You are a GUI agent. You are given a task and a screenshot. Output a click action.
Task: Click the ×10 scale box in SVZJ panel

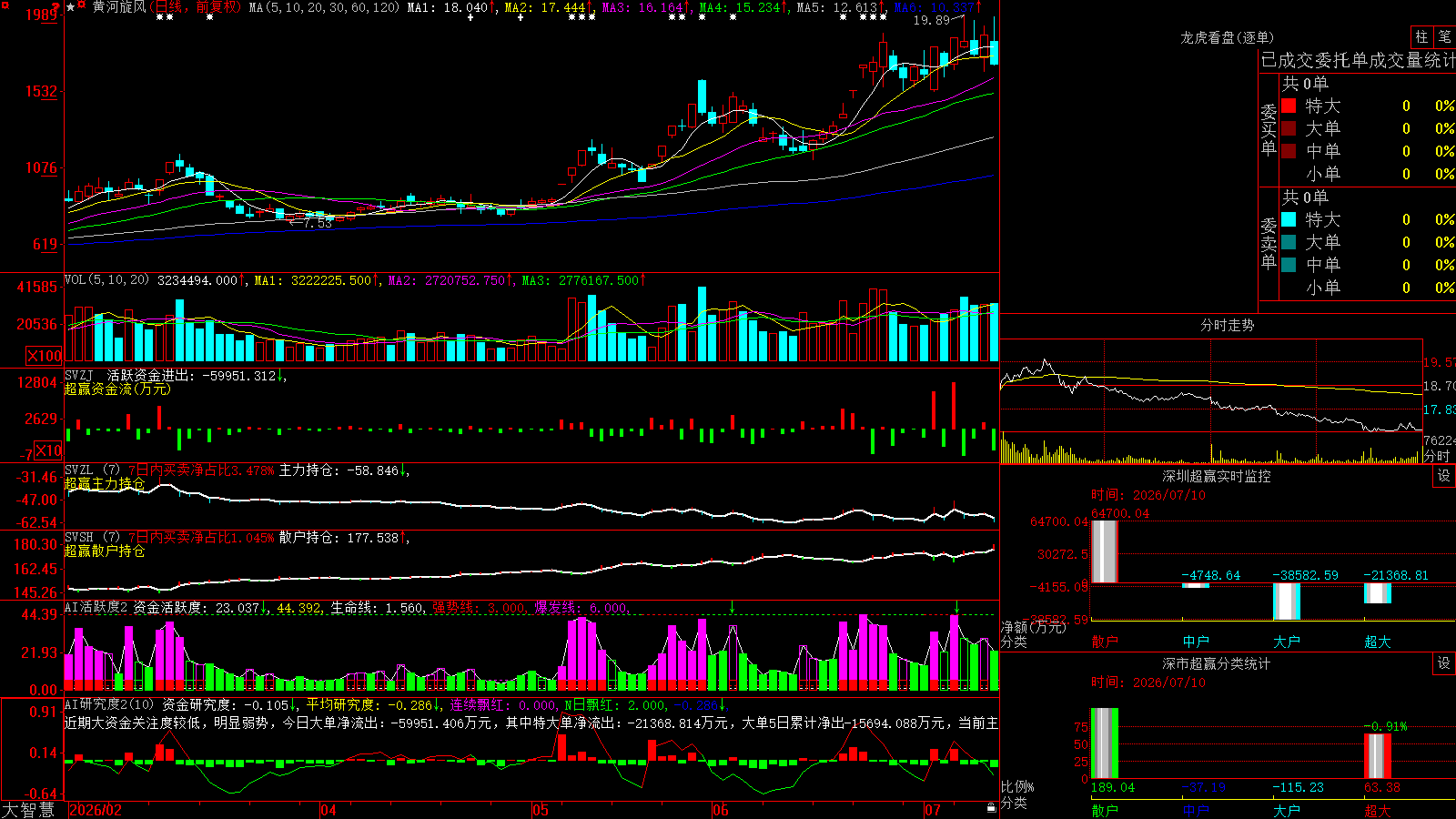(48, 450)
